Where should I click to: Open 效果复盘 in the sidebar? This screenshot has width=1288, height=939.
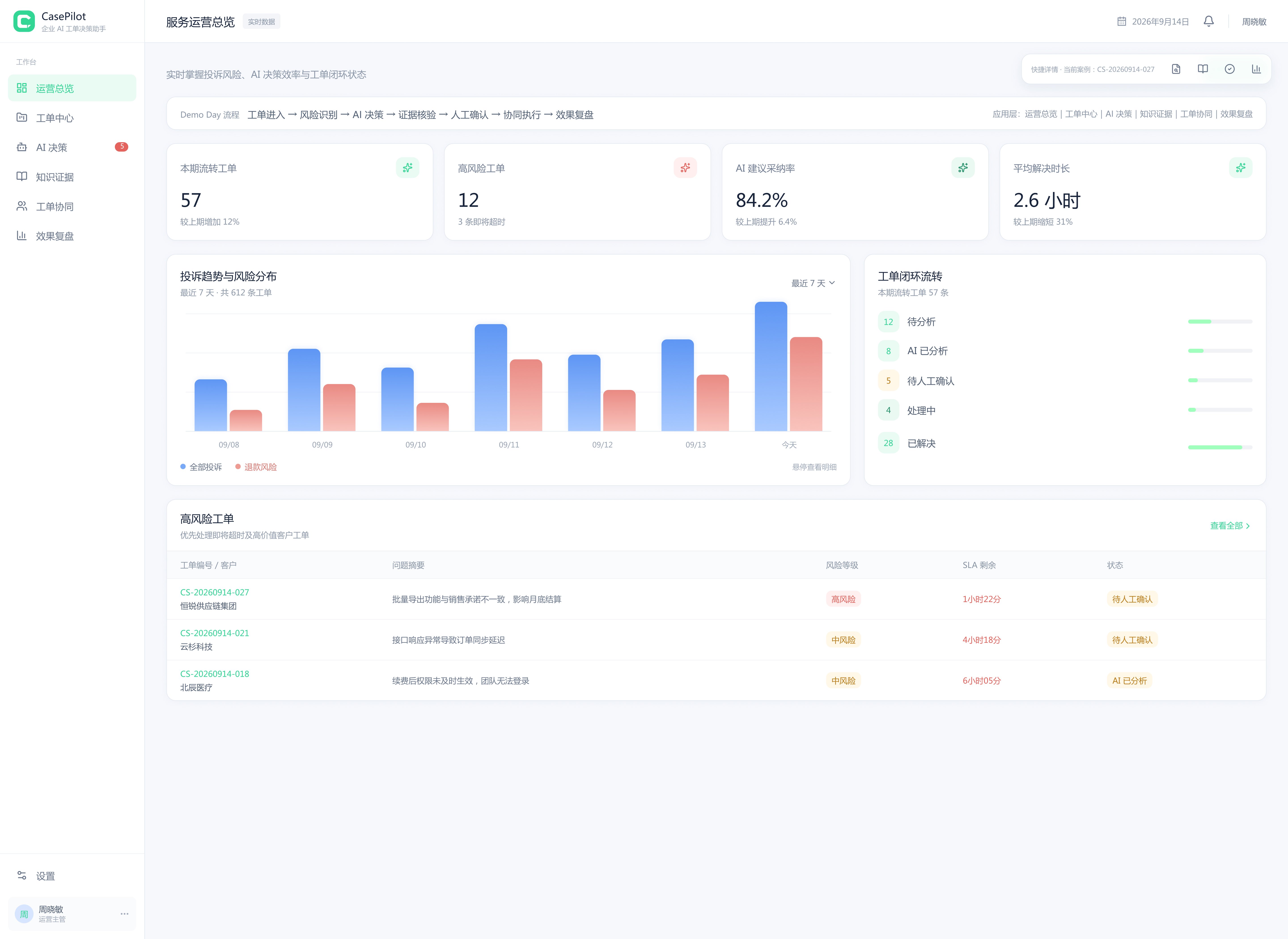coord(72,236)
